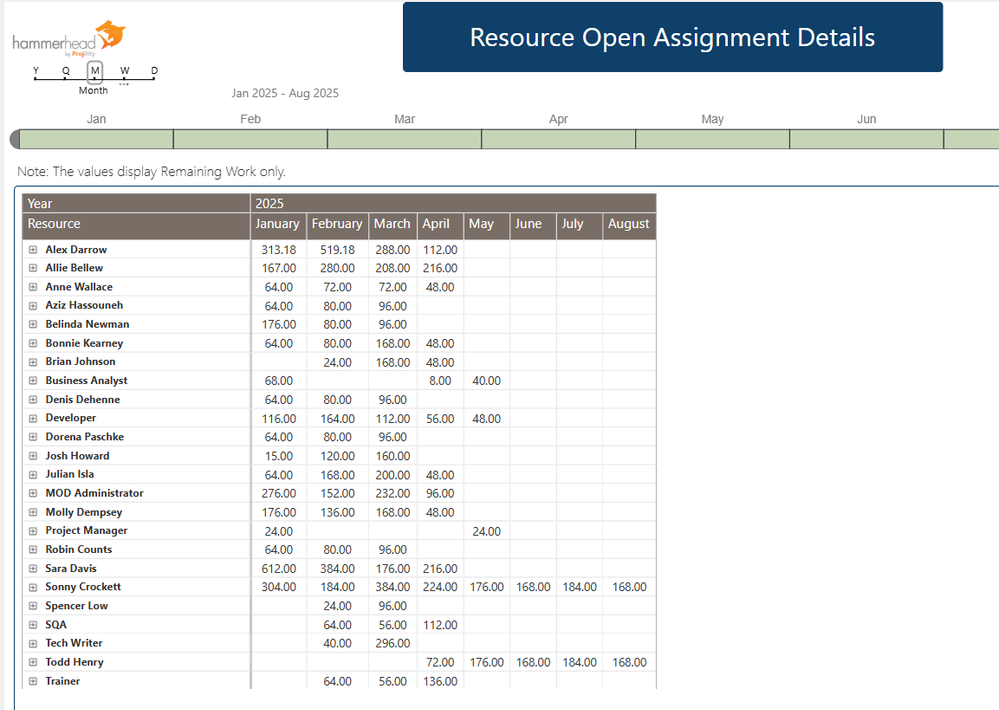Select the M (Month) granularity option

95,71
